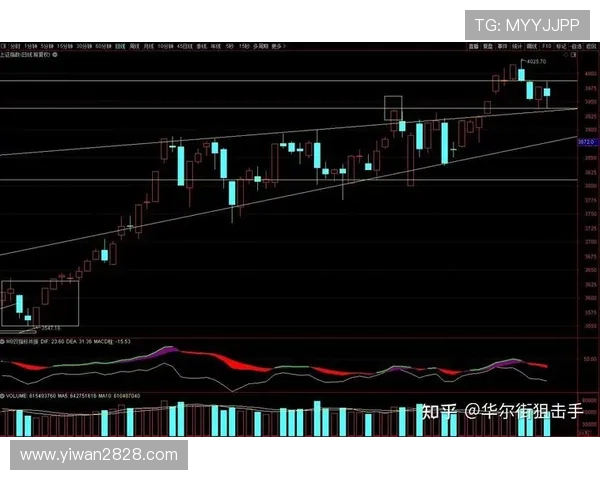Screen dimensions: 600x480
Task: Click the 复盘 replay button
Action: [x=488, y=46]
